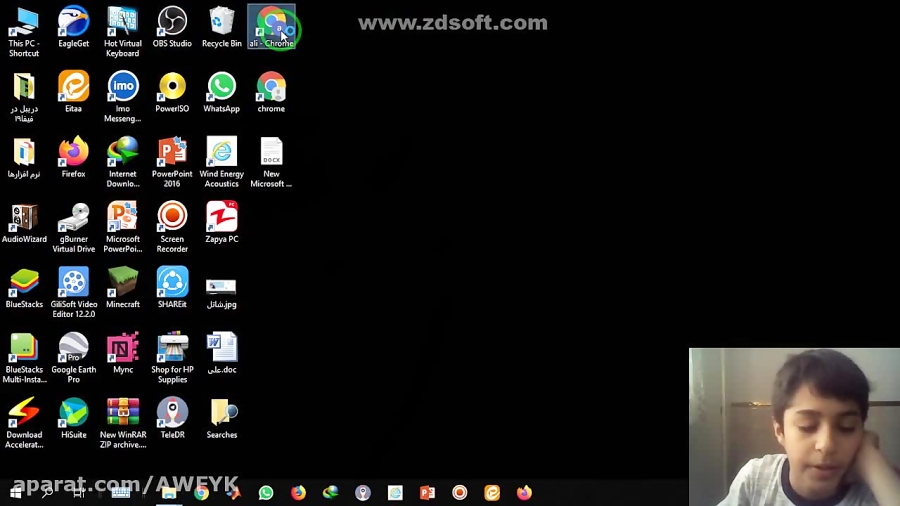Select the Download Accelerat... desktop icon
Image resolution: width=900 pixels, height=506 pixels.
pos(24,424)
